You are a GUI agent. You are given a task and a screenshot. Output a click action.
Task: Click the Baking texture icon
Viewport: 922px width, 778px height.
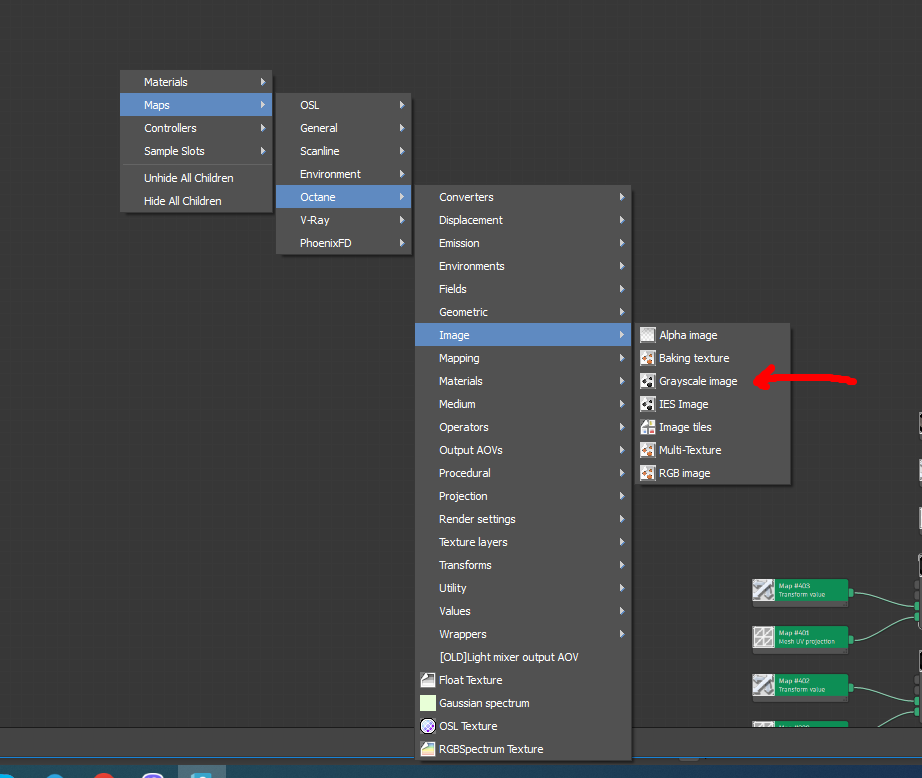pyautogui.click(x=647, y=358)
